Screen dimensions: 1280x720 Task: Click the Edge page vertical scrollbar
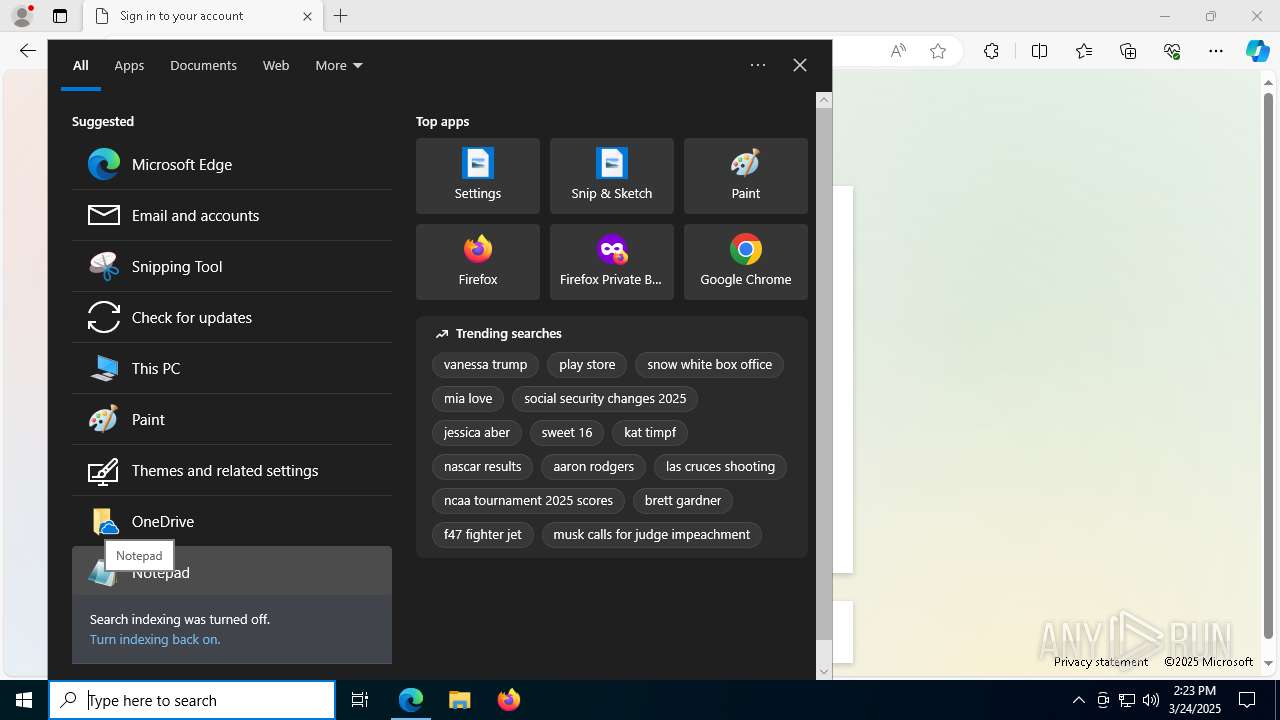click(1269, 365)
